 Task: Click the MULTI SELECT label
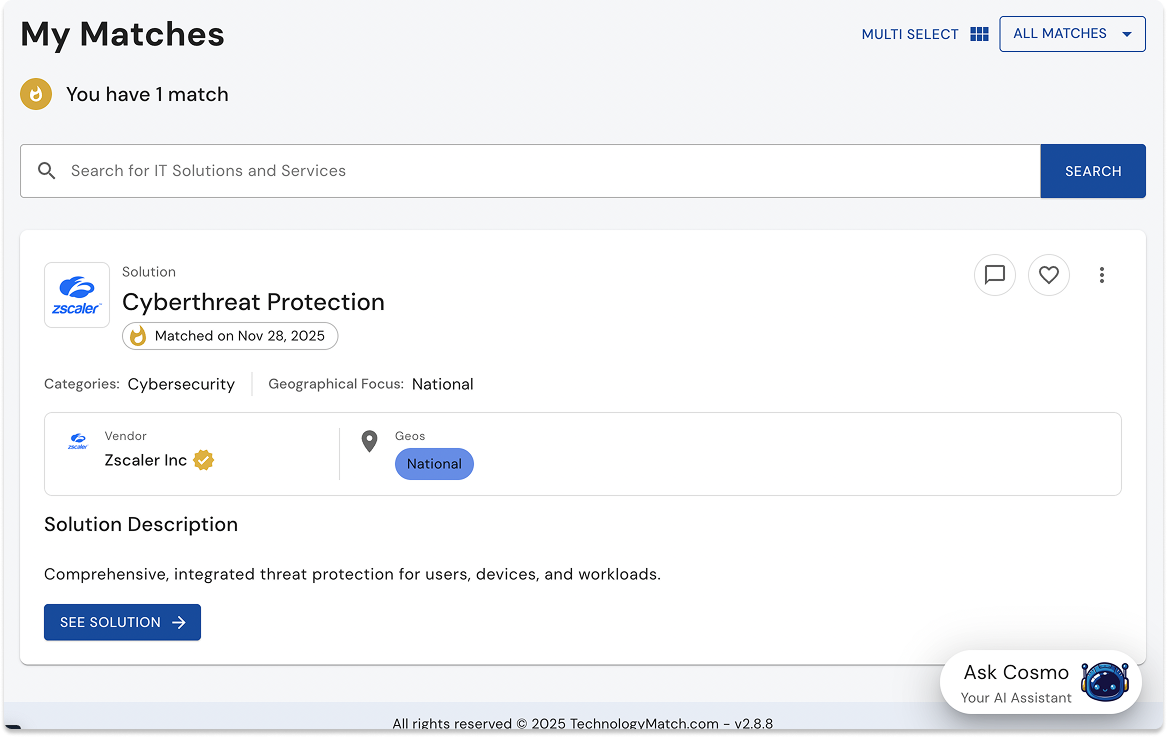909,34
